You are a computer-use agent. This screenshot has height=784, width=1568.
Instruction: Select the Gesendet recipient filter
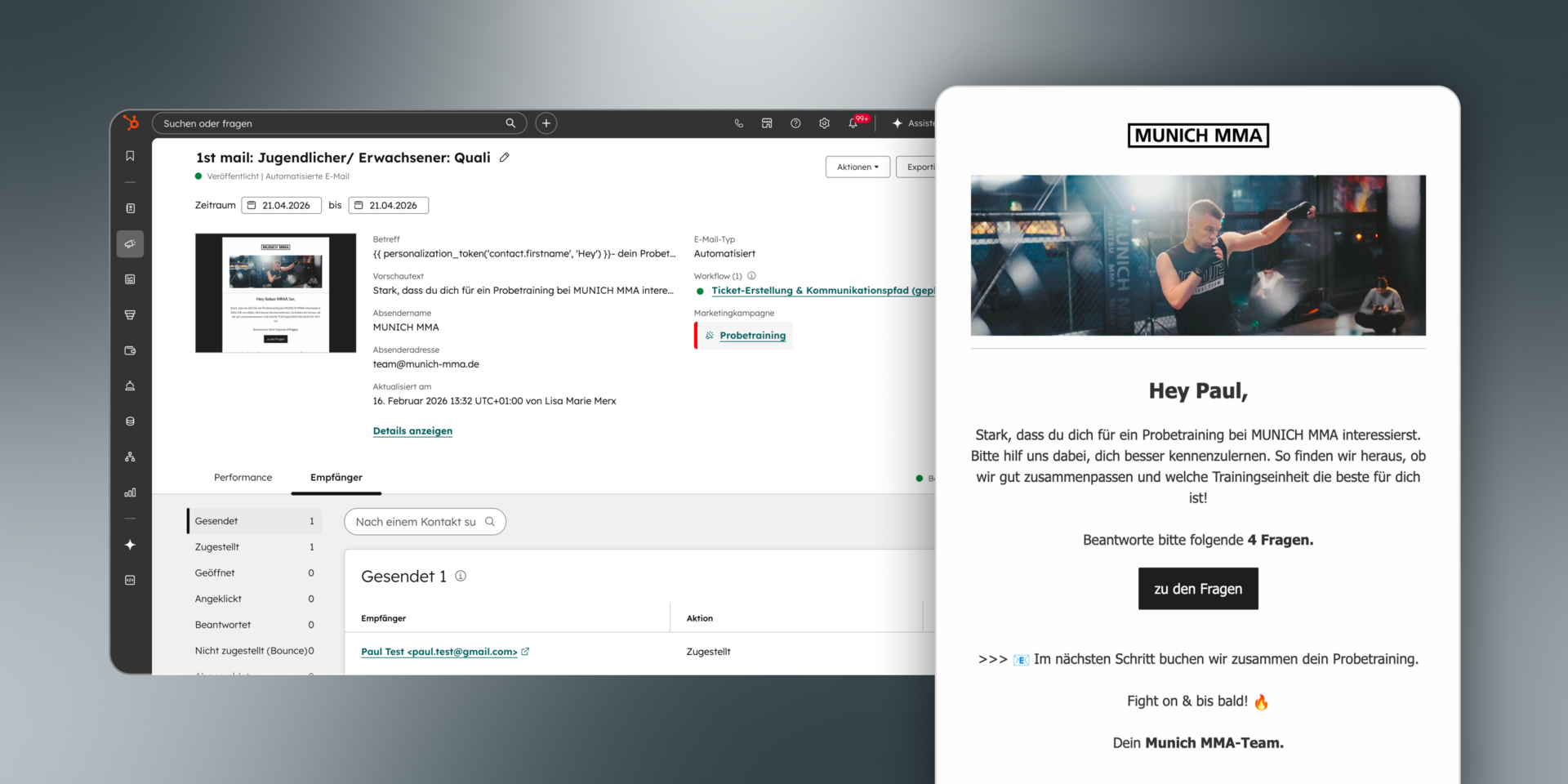tap(254, 521)
